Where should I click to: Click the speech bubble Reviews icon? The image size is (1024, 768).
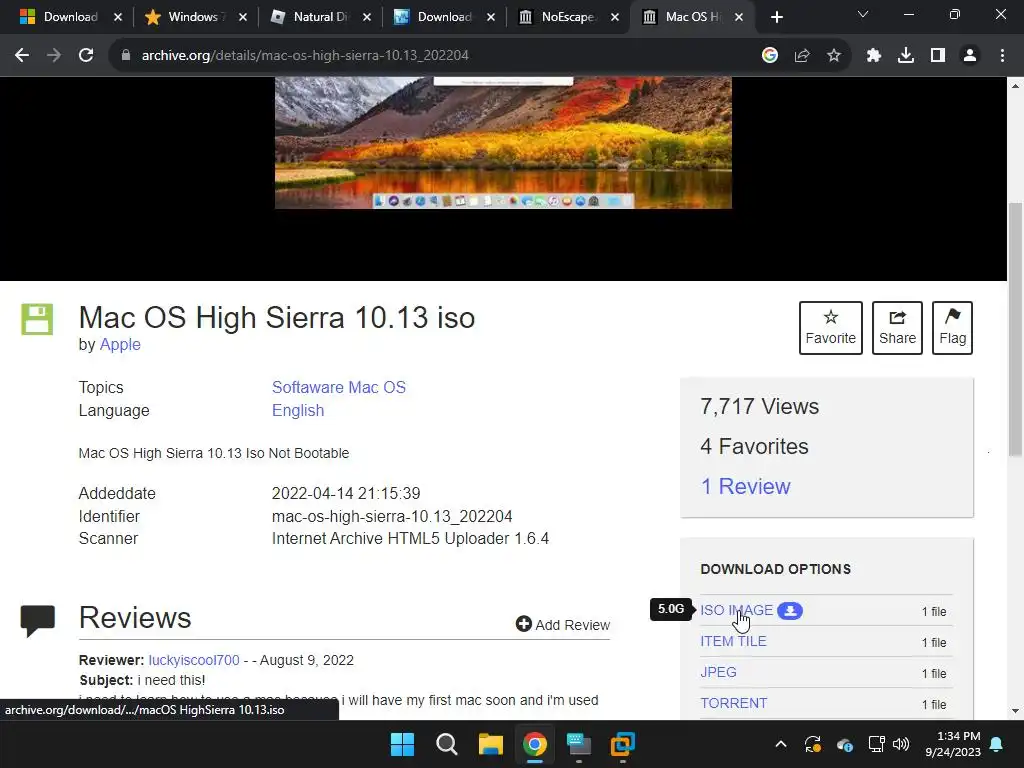[x=37, y=620]
